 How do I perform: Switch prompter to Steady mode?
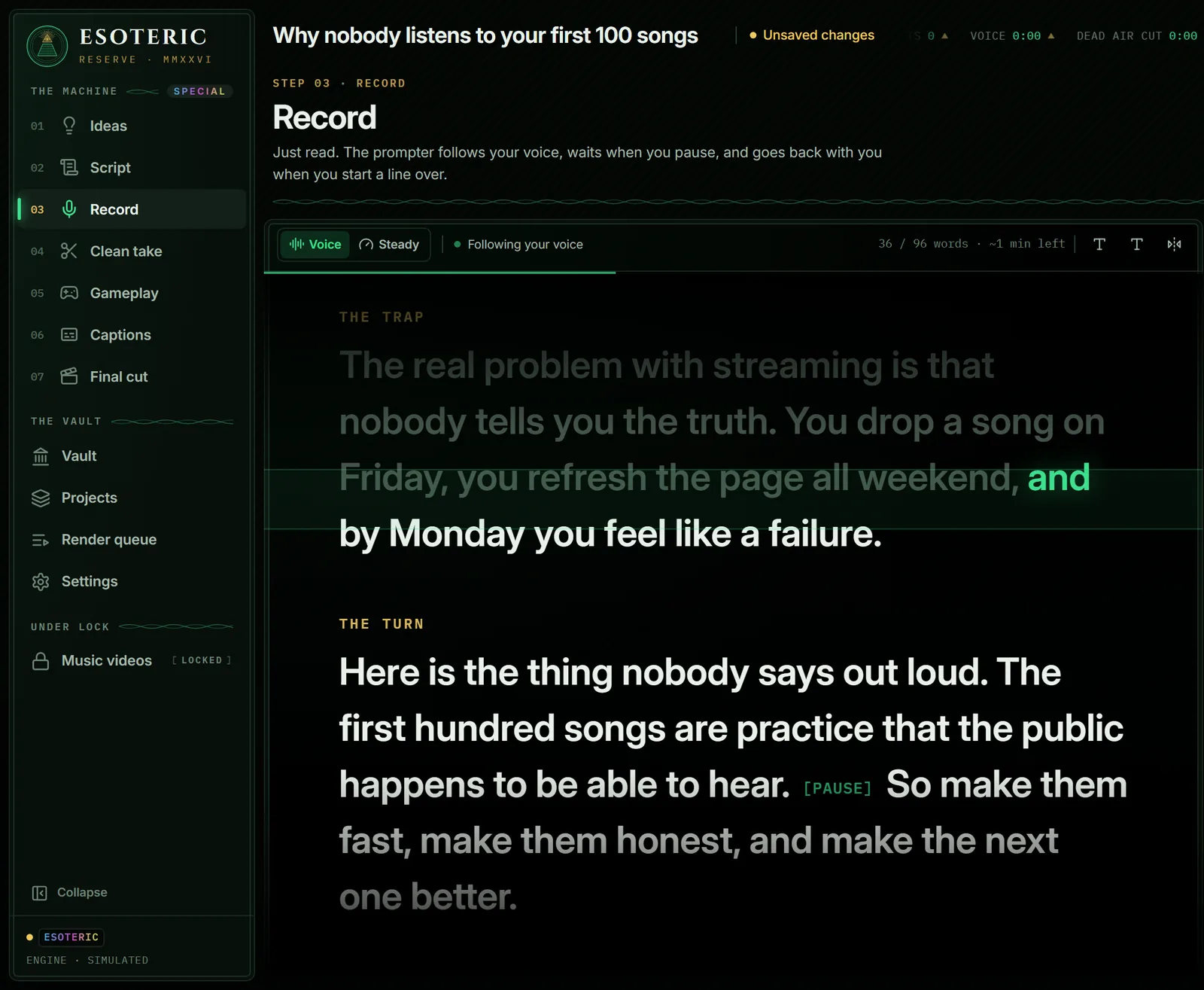click(389, 245)
